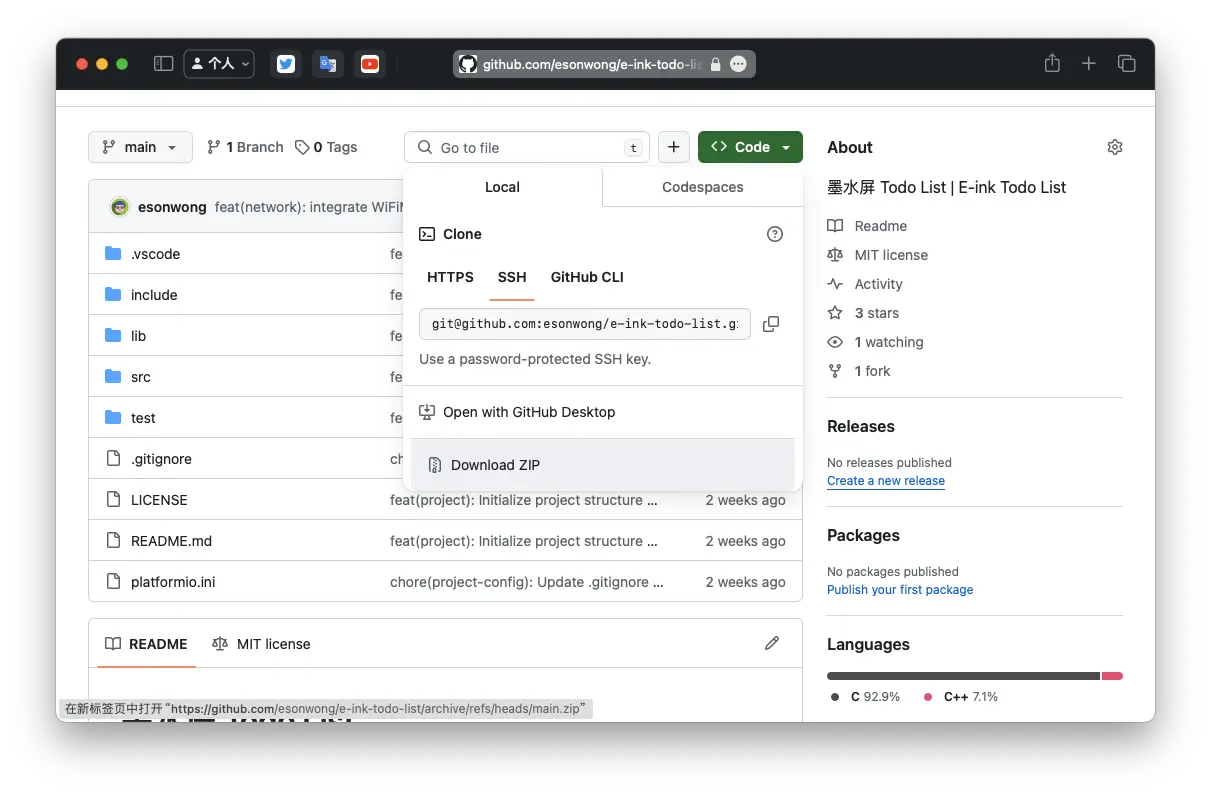This screenshot has width=1211, height=796.
Task: Open the Twitter favorite in toolbar
Action: click(286, 64)
